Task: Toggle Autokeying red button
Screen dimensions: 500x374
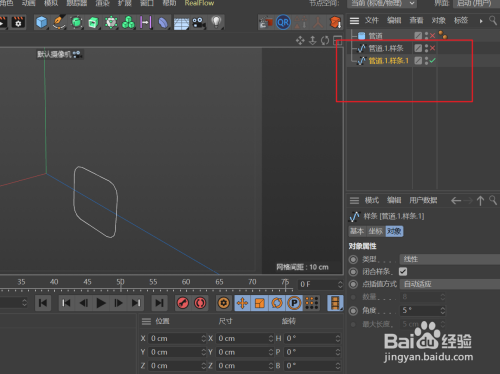Action: click(200, 303)
